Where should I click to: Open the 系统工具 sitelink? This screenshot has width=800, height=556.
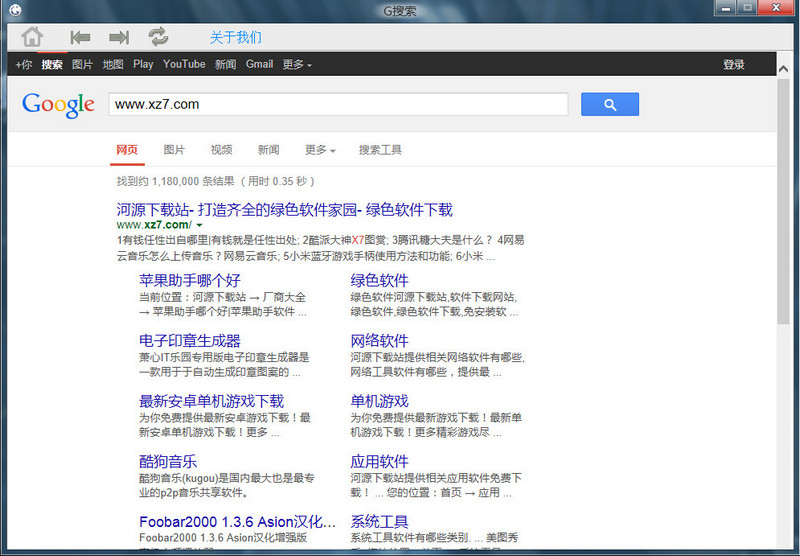[x=379, y=521]
